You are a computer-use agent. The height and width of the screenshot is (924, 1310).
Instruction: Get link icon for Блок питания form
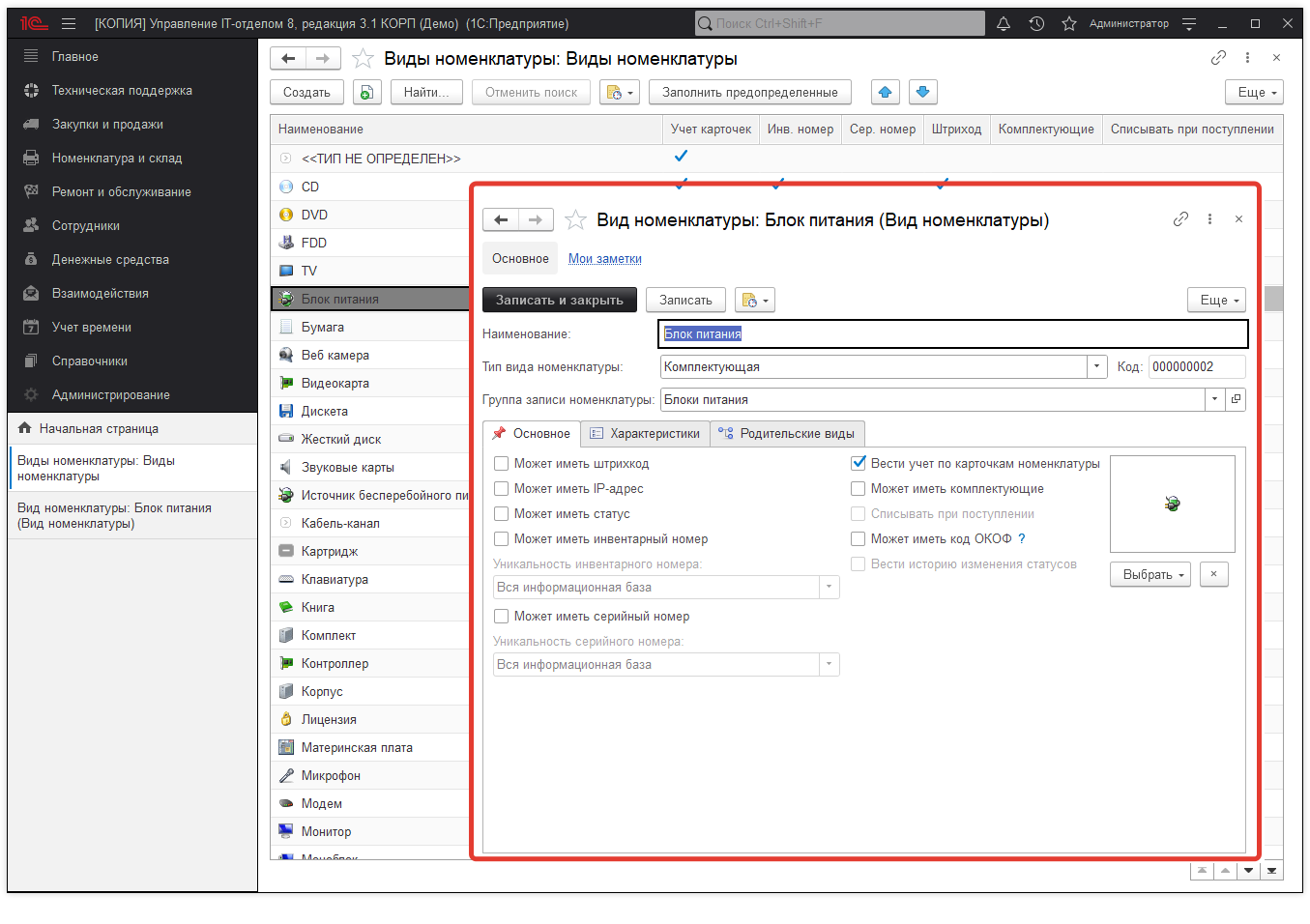pos(1180,219)
